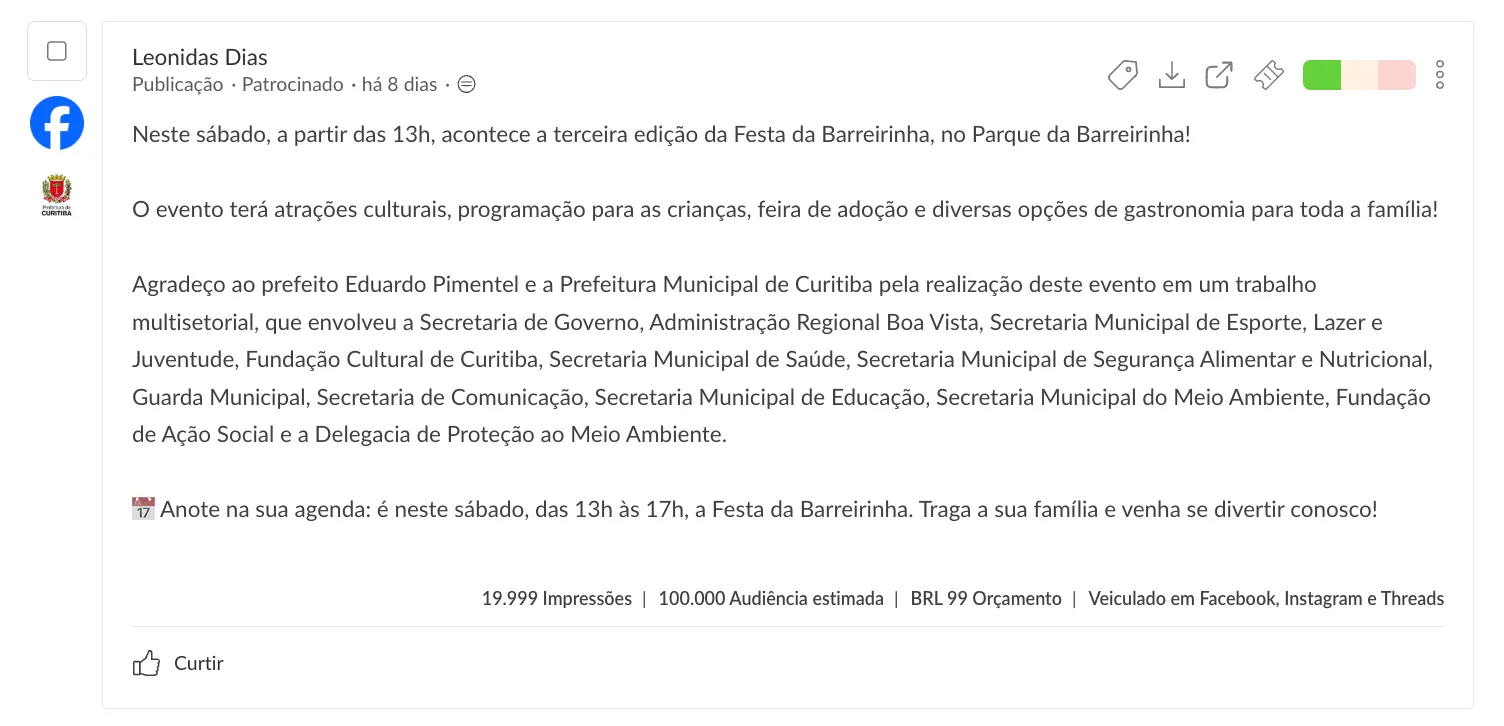Select the pink negative sentiment segment

[x=1397, y=75]
